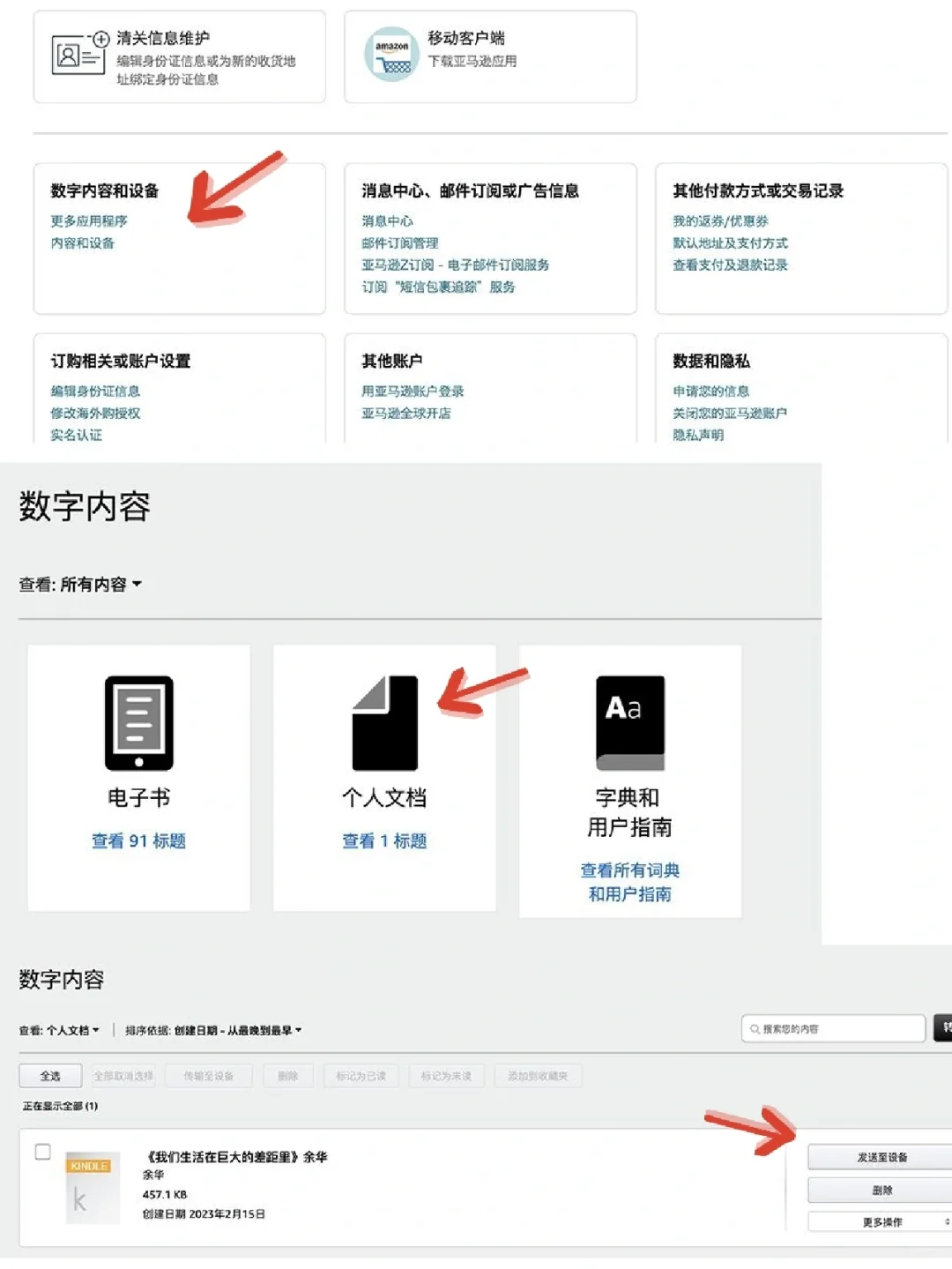The height and width of the screenshot is (1269, 952).
Task: Click the search magnifier icon in content search
Action: pos(755,1029)
